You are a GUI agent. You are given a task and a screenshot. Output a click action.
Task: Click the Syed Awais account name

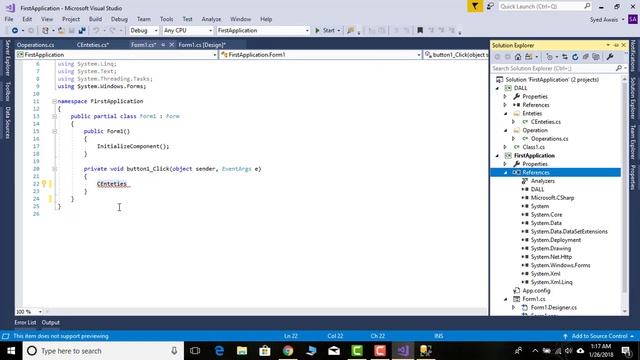[604, 20]
